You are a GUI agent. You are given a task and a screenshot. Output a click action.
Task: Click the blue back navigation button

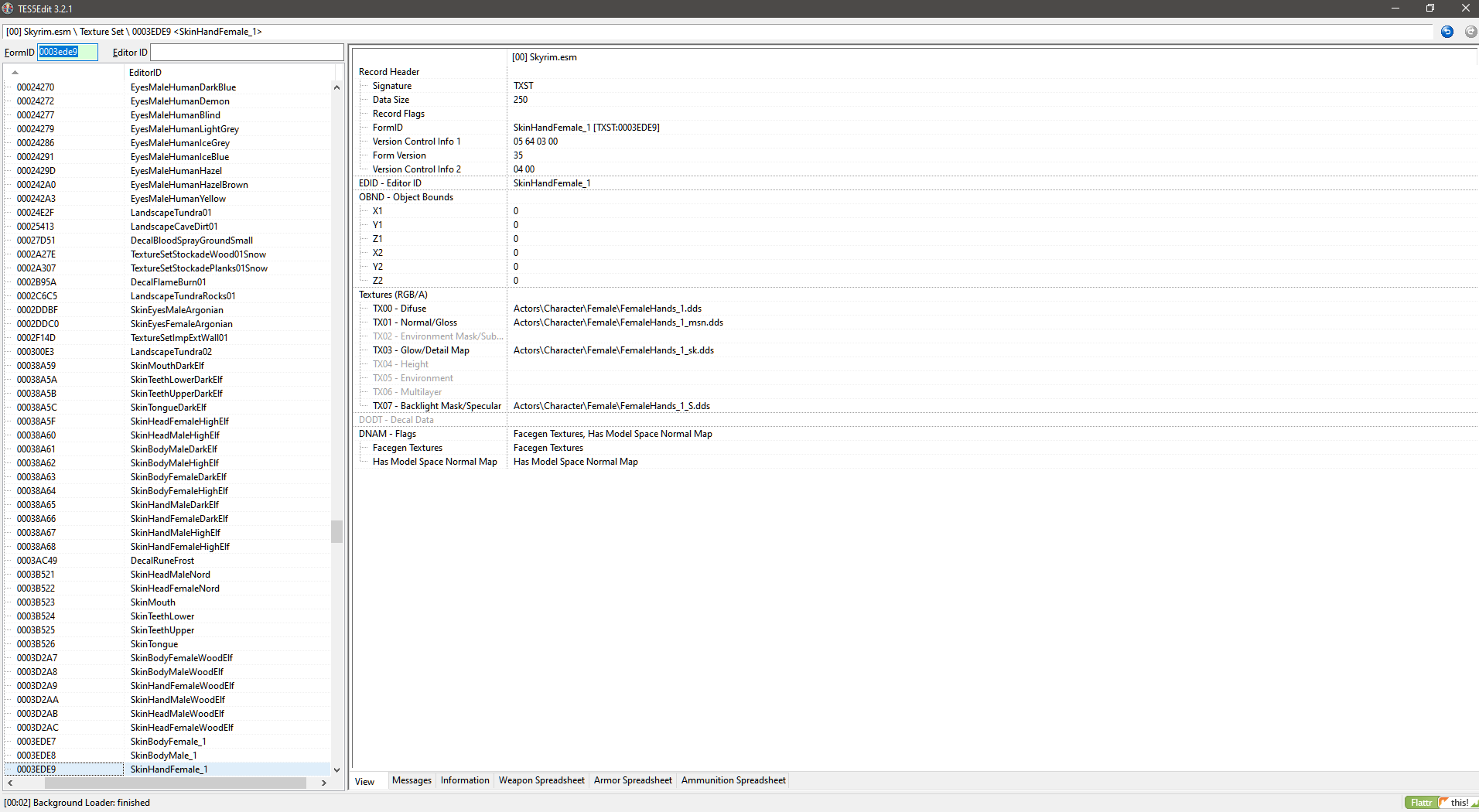point(1447,32)
